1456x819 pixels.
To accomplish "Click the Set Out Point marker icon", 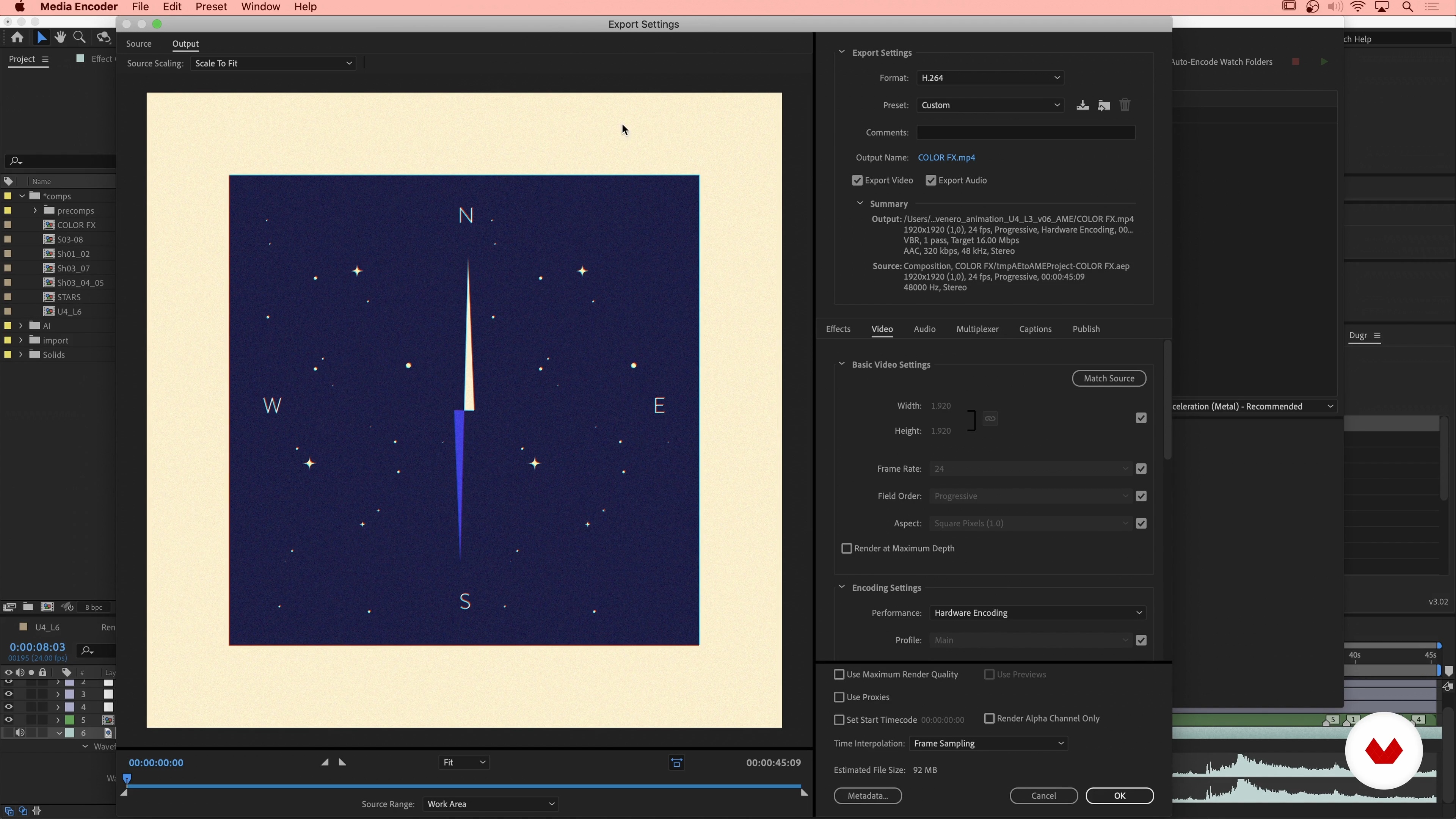I will (342, 762).
